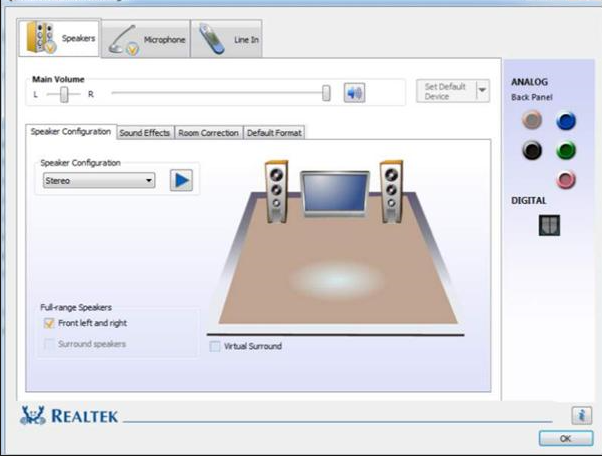
Task: Click the DIGITAL heading text
Action: click(529, 201)
